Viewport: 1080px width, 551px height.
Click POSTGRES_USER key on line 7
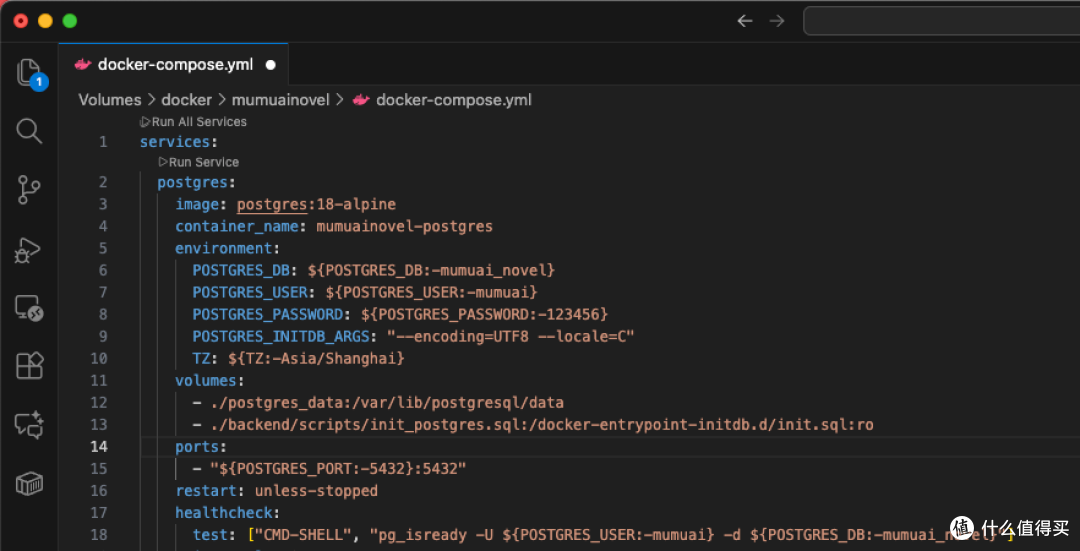(x=250, y=292)
